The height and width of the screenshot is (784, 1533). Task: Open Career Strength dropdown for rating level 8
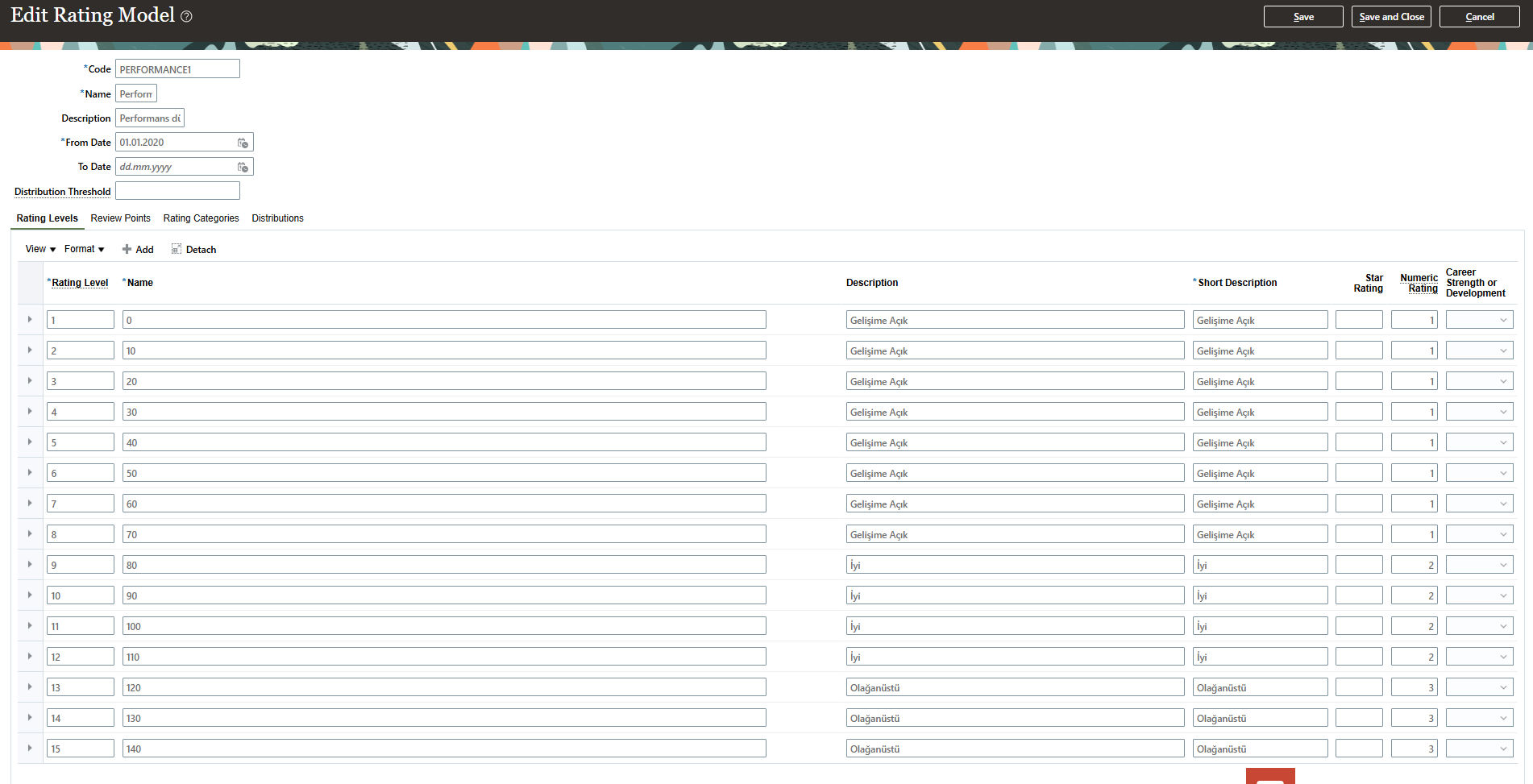click(1479, 534)
